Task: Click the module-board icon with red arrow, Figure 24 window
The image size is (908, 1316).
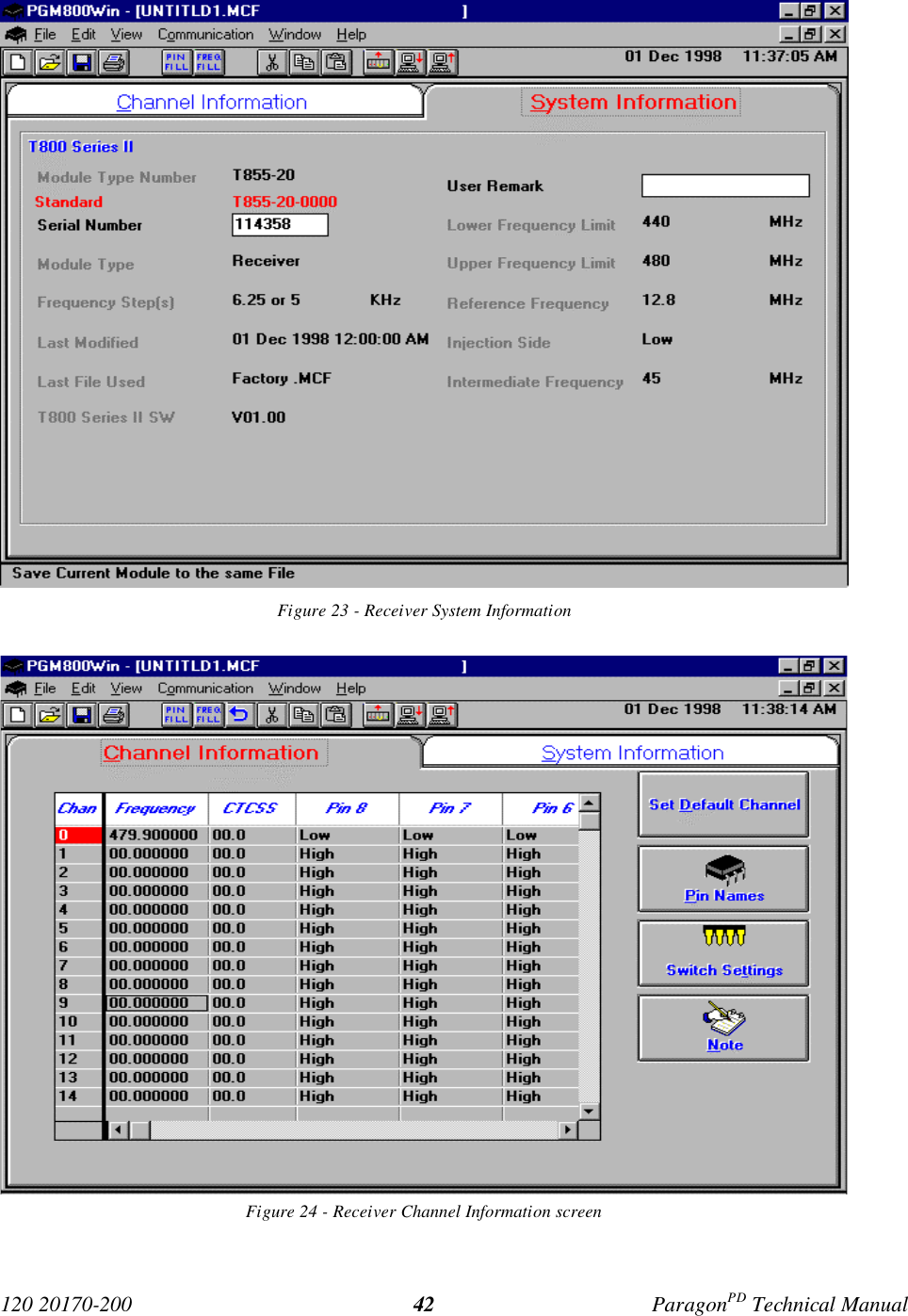Action: (379, 715)
